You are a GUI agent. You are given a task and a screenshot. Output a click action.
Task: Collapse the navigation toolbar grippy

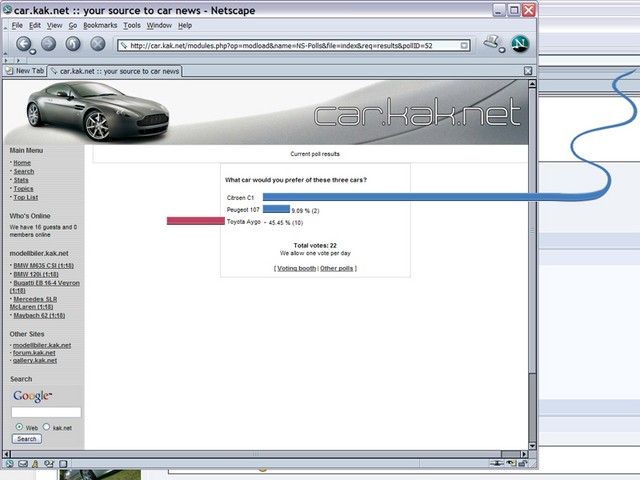pos(5,45)
